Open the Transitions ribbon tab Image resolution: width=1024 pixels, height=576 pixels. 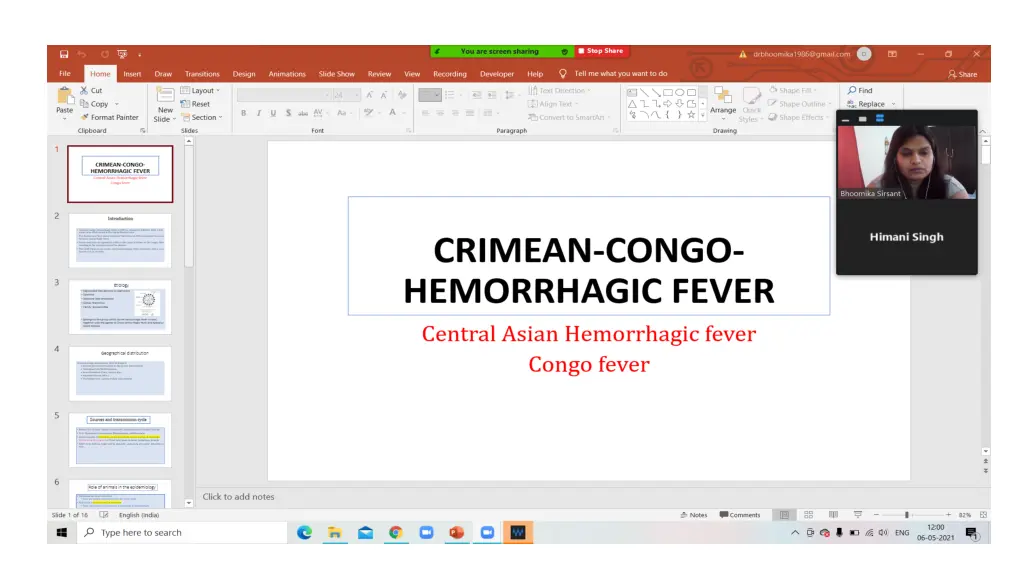[202, 73]
